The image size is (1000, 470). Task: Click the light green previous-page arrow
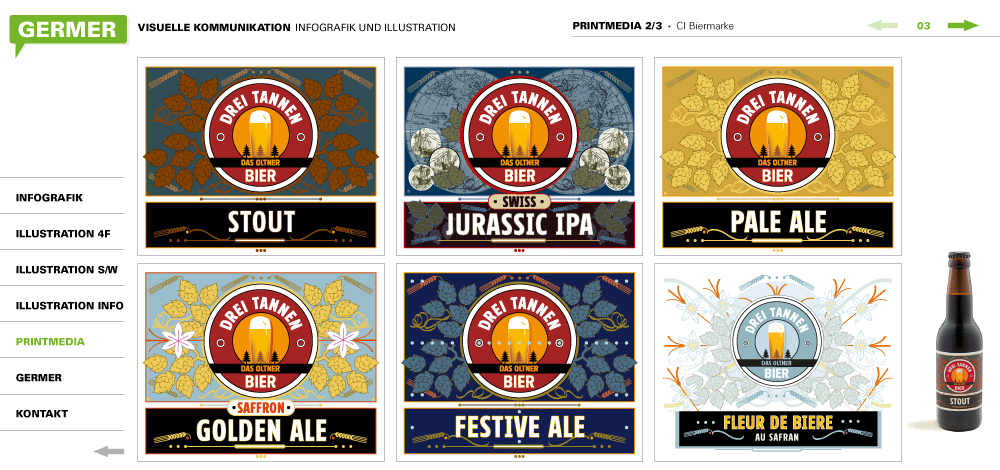click(883, 26)
